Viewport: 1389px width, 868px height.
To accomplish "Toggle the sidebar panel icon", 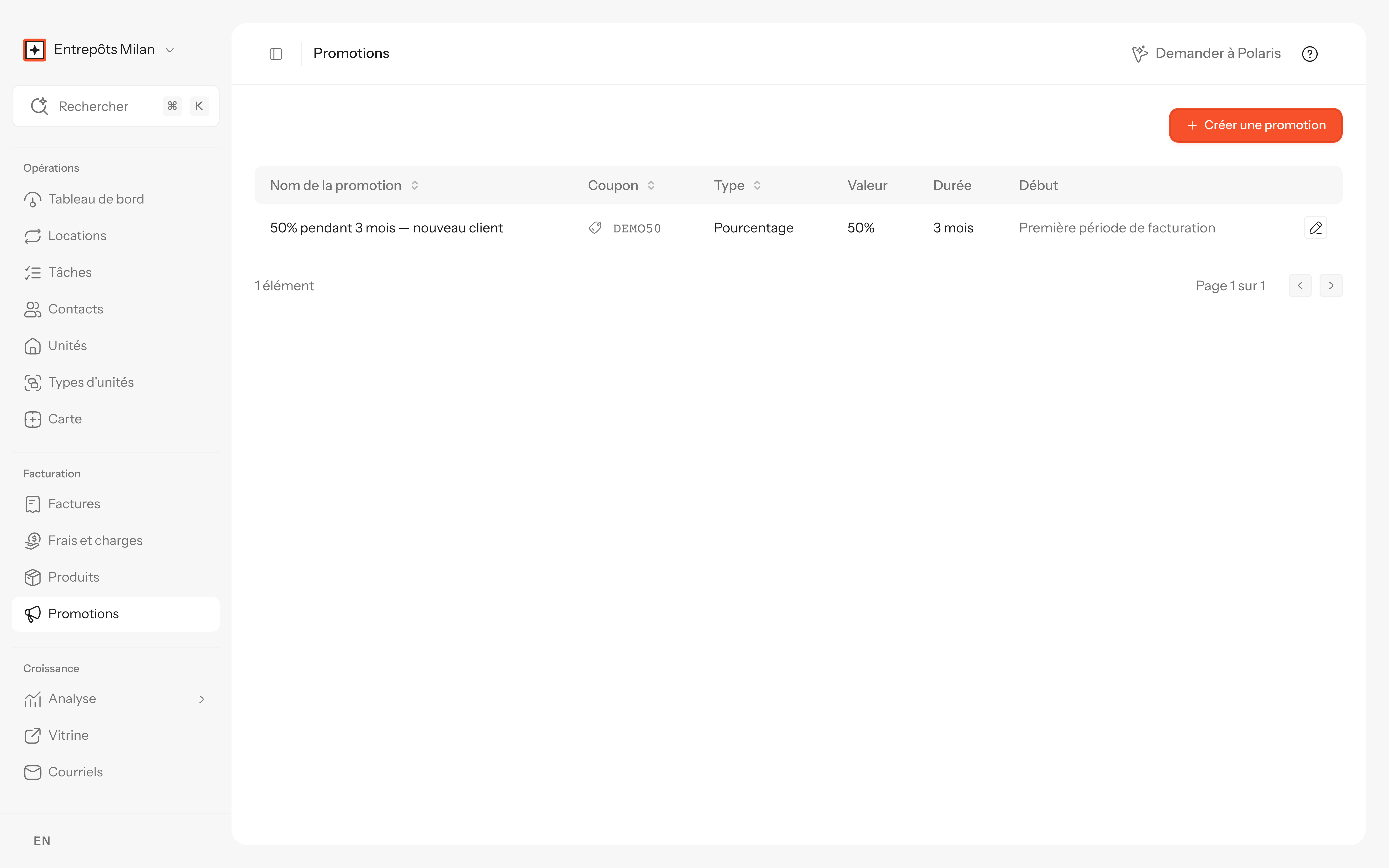I will tap(276, 54).
